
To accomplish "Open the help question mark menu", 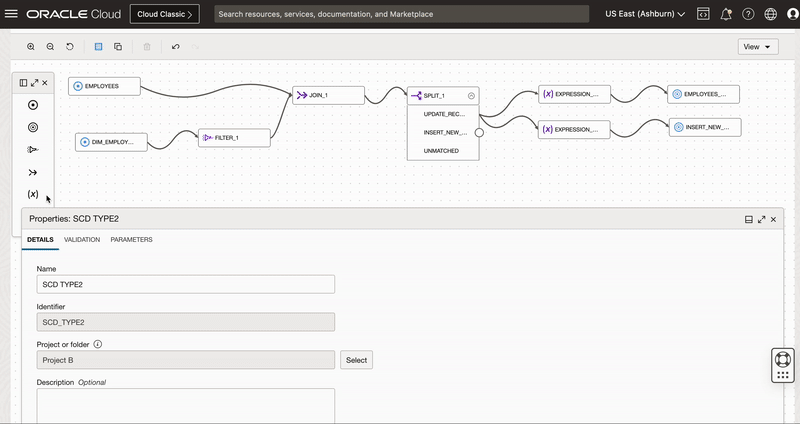I will (x=748, y=14).
